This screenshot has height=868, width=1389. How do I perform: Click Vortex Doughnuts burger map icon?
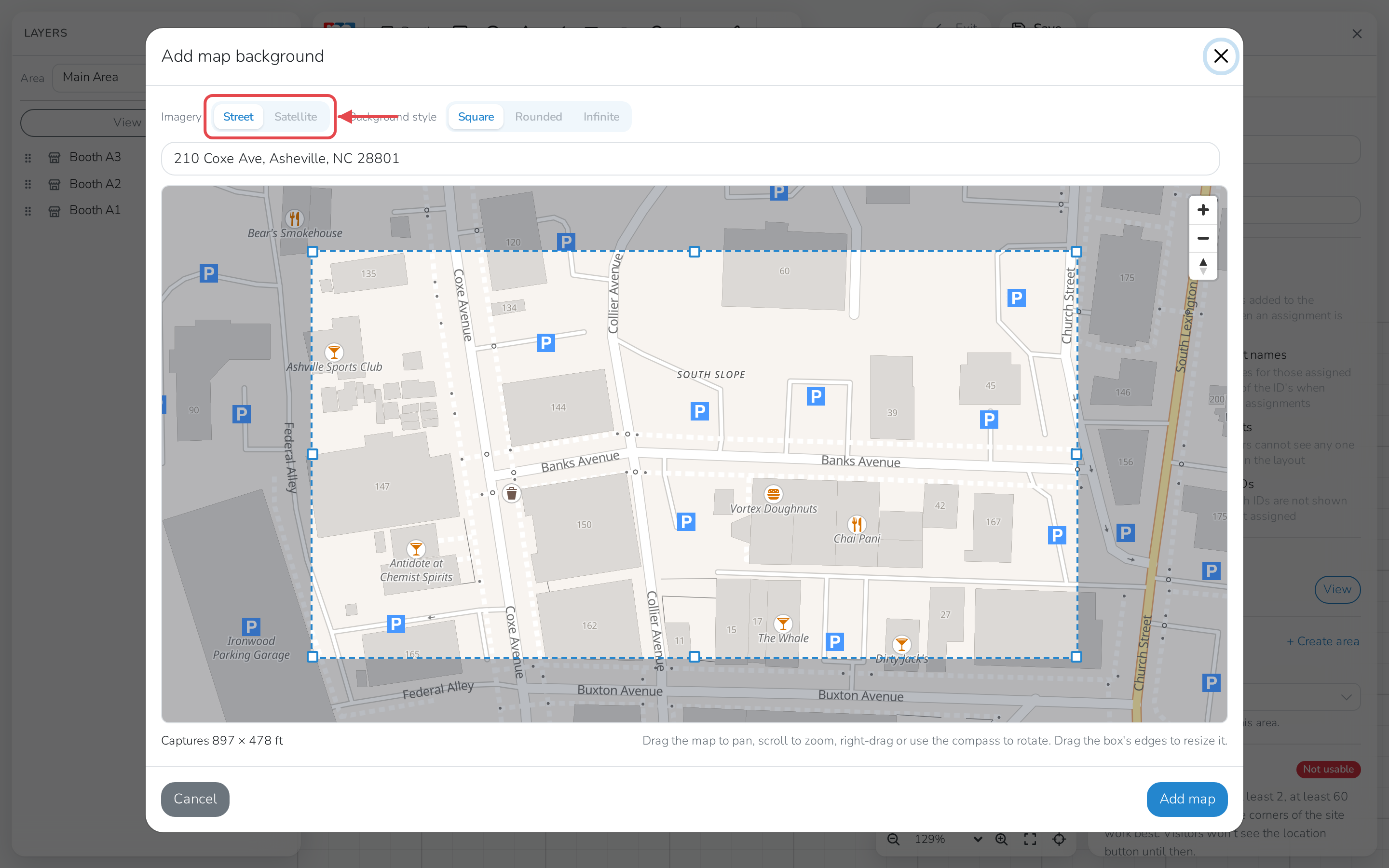(x=773, y=494)
